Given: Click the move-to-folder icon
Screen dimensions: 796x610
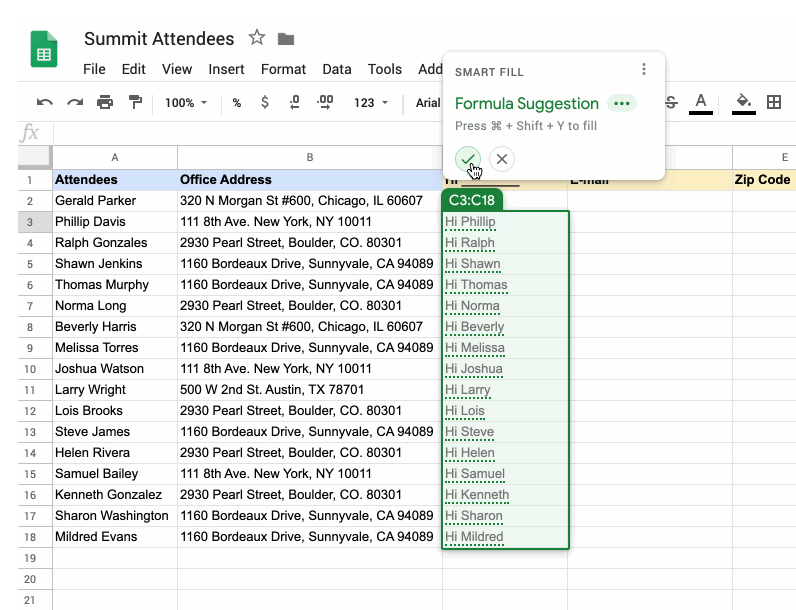Looking at the screenshot, I should tap(286, 39).
